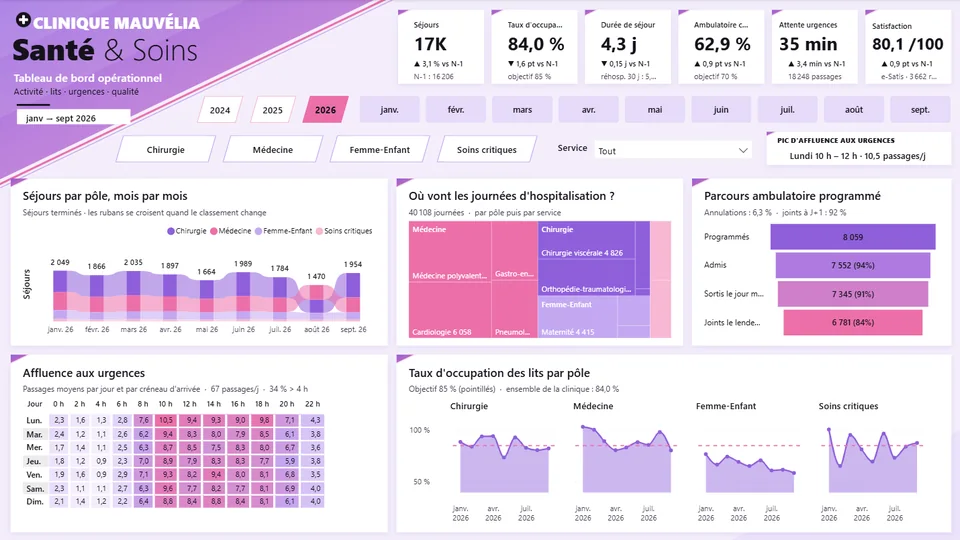Open the Satisfaction 80,1 /100 card

pos(908,47)
